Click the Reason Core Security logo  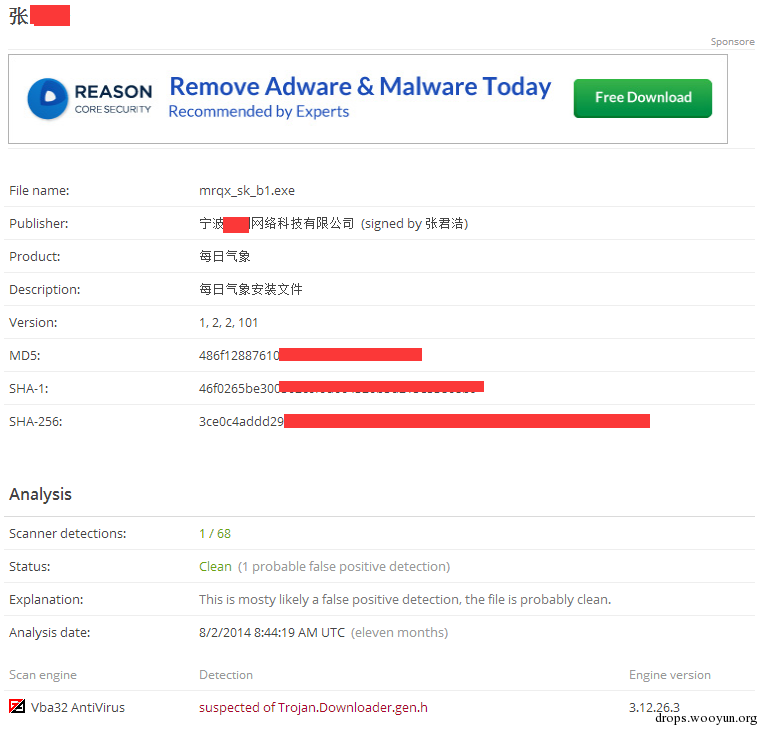tap(89, 99)
